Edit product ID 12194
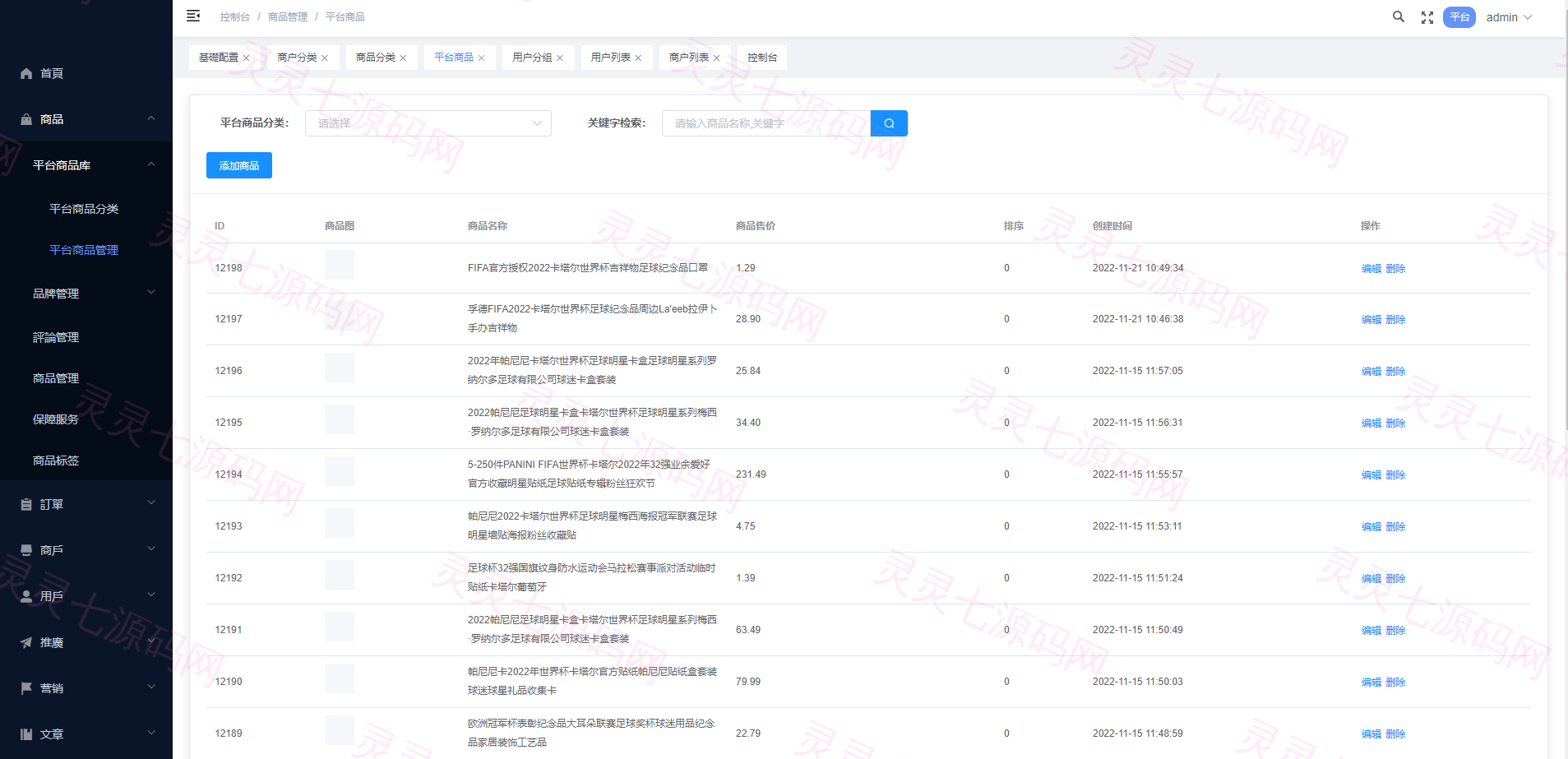Screen dimensions: 1568x759 coord(1371,475)
